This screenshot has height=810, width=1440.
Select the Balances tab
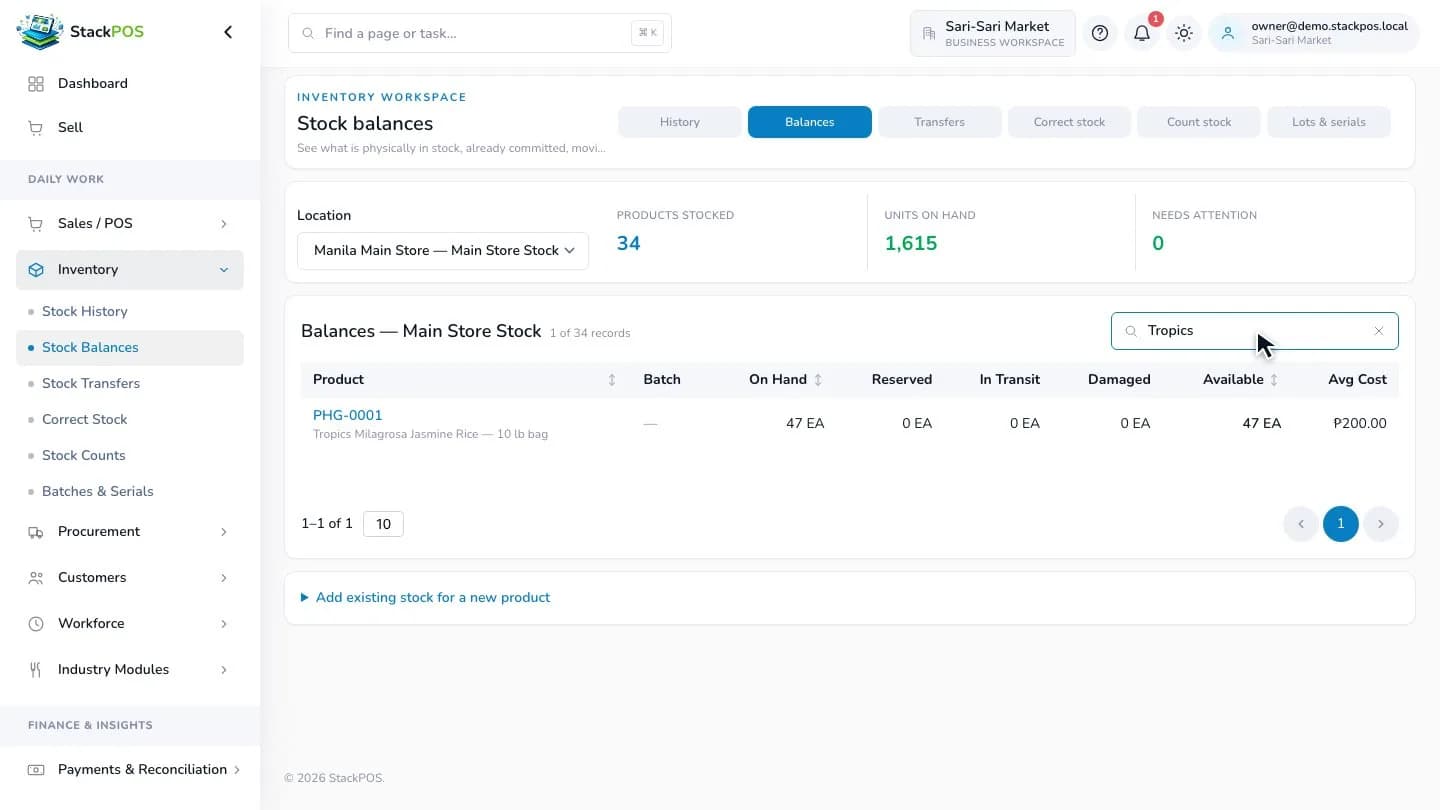coord(810,122)
